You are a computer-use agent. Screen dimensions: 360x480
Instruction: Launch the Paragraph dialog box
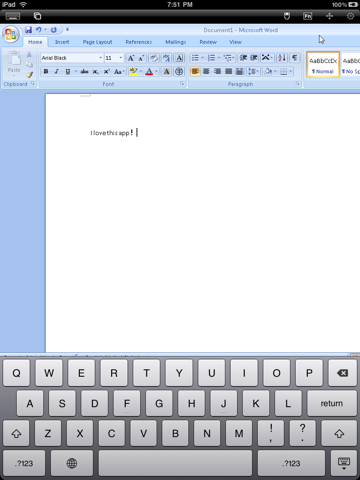coord(298,84)
